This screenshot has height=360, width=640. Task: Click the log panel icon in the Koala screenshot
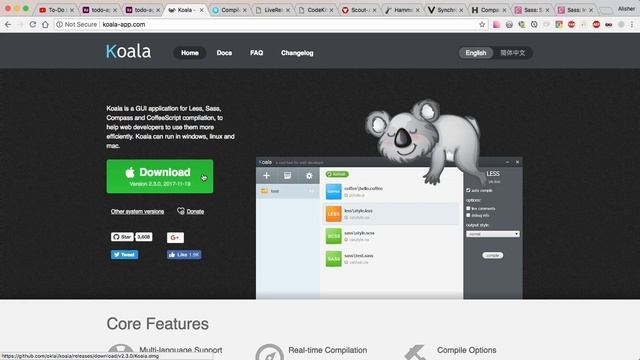pyautogui.click(x=288, y=176)
